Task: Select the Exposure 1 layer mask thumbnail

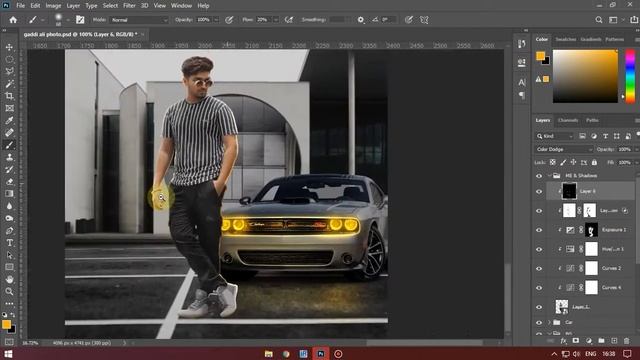Action: 591,230
